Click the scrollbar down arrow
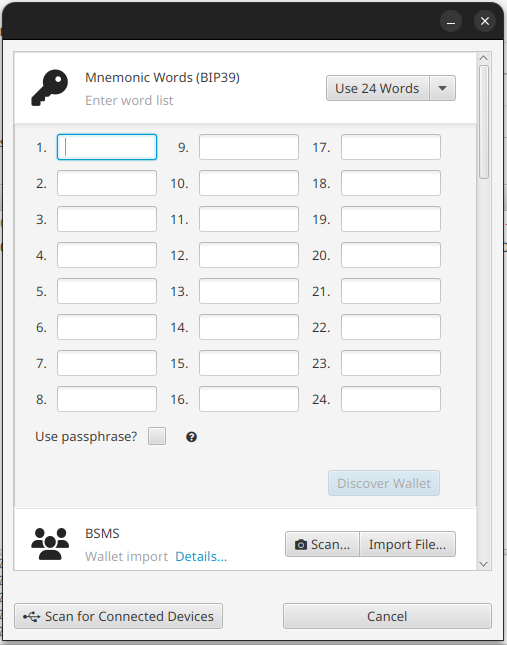This screenshot has height=645, width=507. (484, 564)
